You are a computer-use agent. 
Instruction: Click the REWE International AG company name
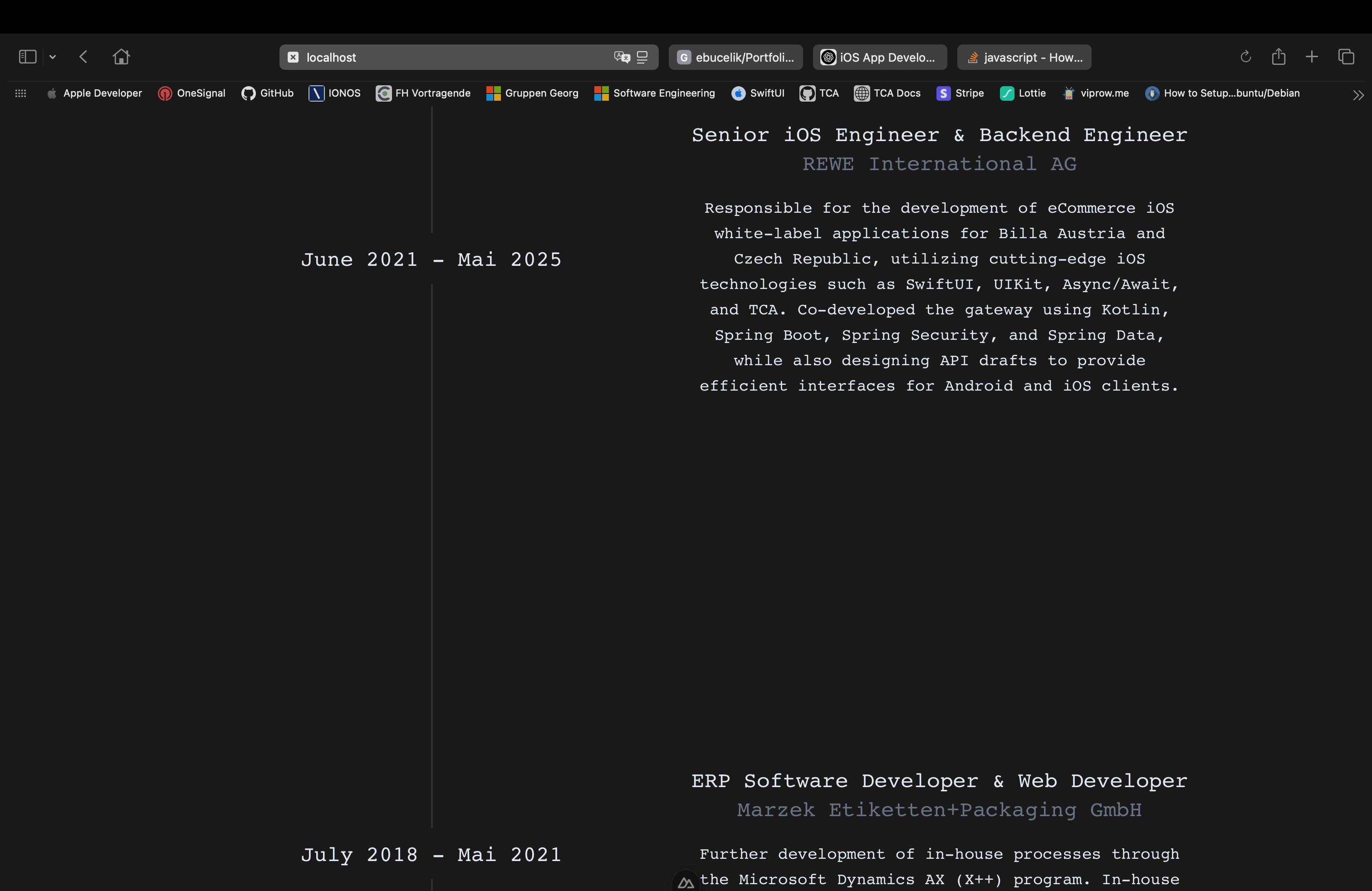[x=940, y=164]
